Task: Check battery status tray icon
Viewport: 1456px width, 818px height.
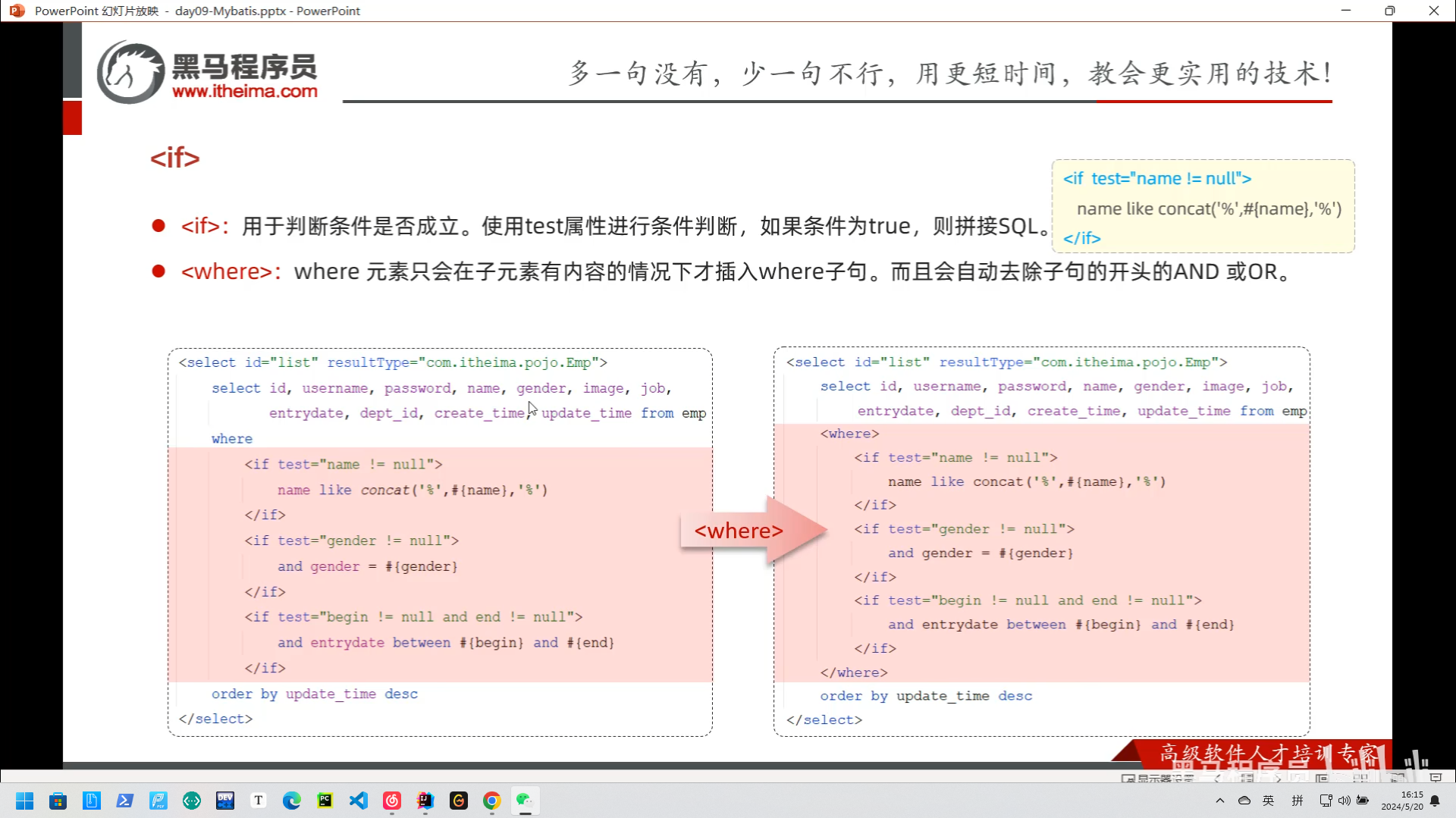Action: coord(1363,801)
